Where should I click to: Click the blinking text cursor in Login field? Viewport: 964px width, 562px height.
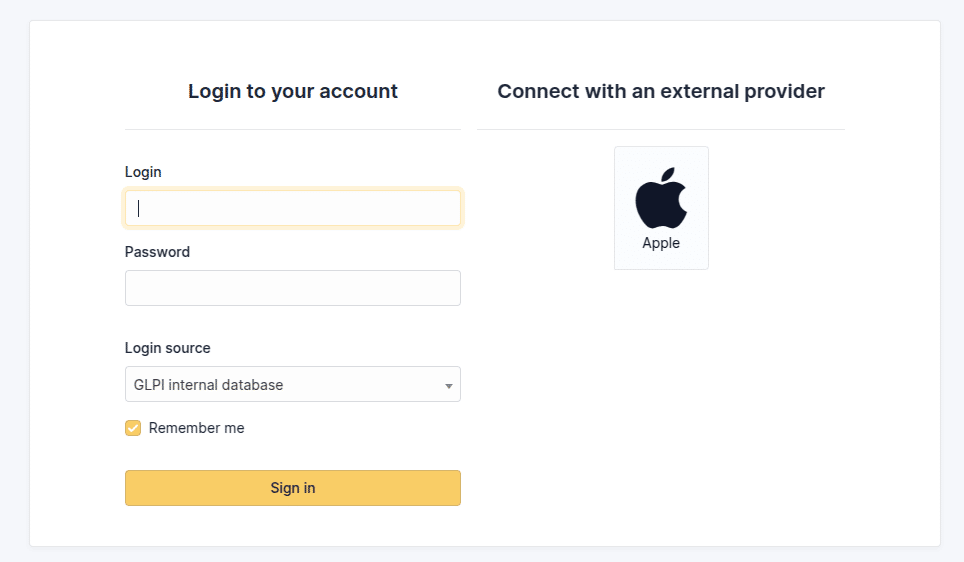click(x=138, y=208)
